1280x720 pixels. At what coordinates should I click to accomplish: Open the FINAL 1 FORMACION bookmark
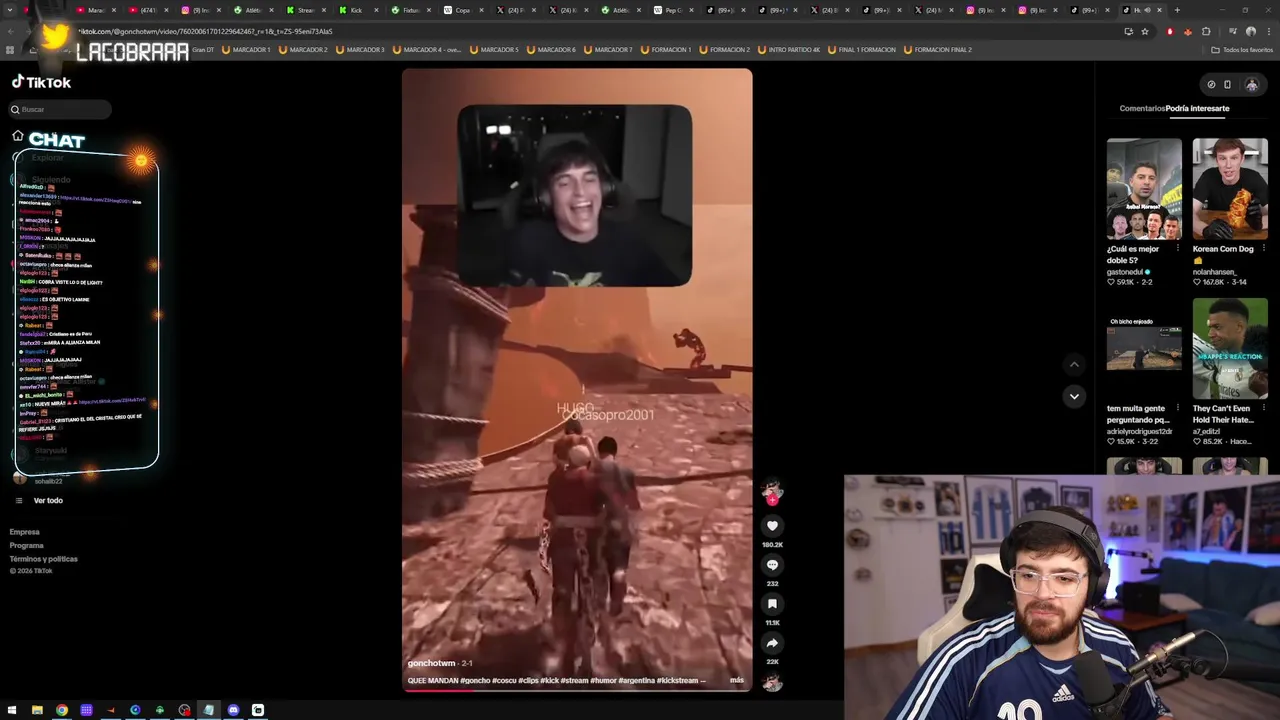pyautogui.click(x=862, y=49)
